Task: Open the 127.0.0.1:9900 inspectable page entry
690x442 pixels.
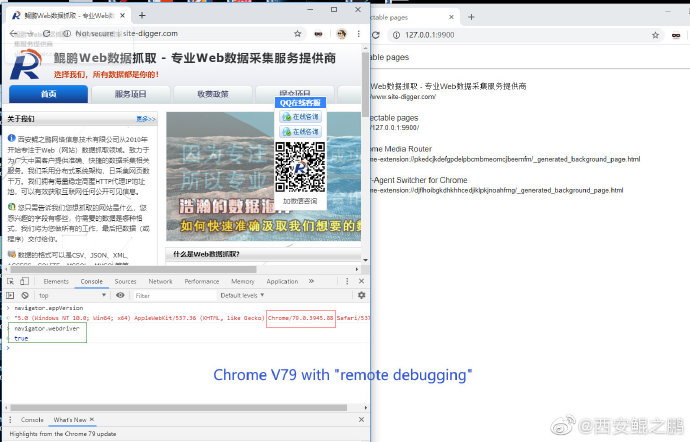Action: tap(394, 128)
